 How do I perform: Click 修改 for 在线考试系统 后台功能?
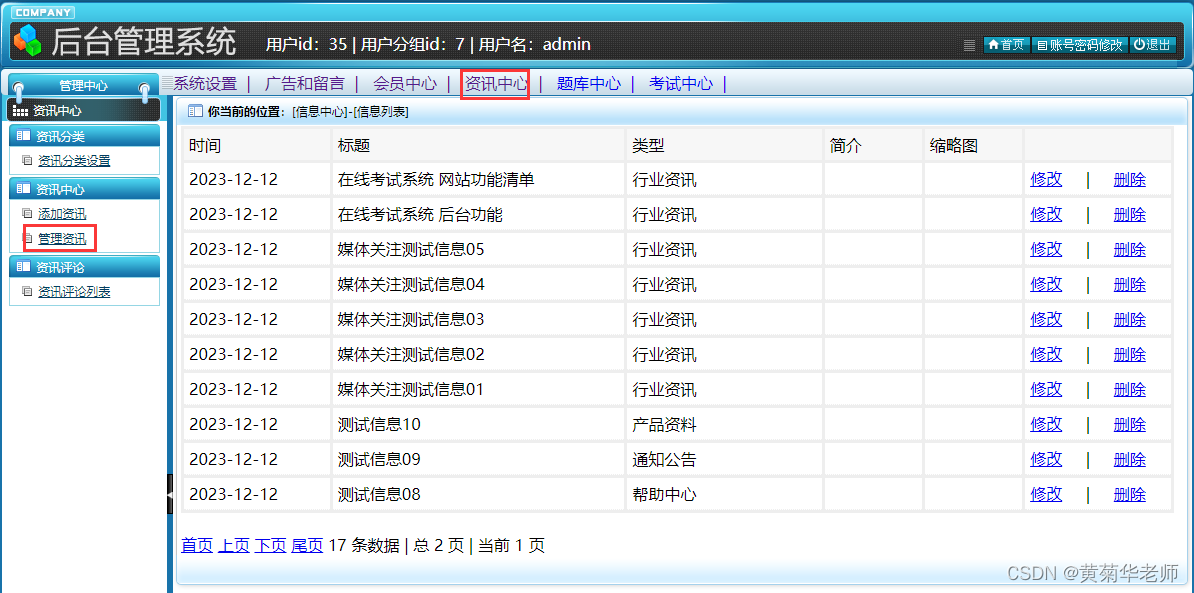(x=1046, y=215)
